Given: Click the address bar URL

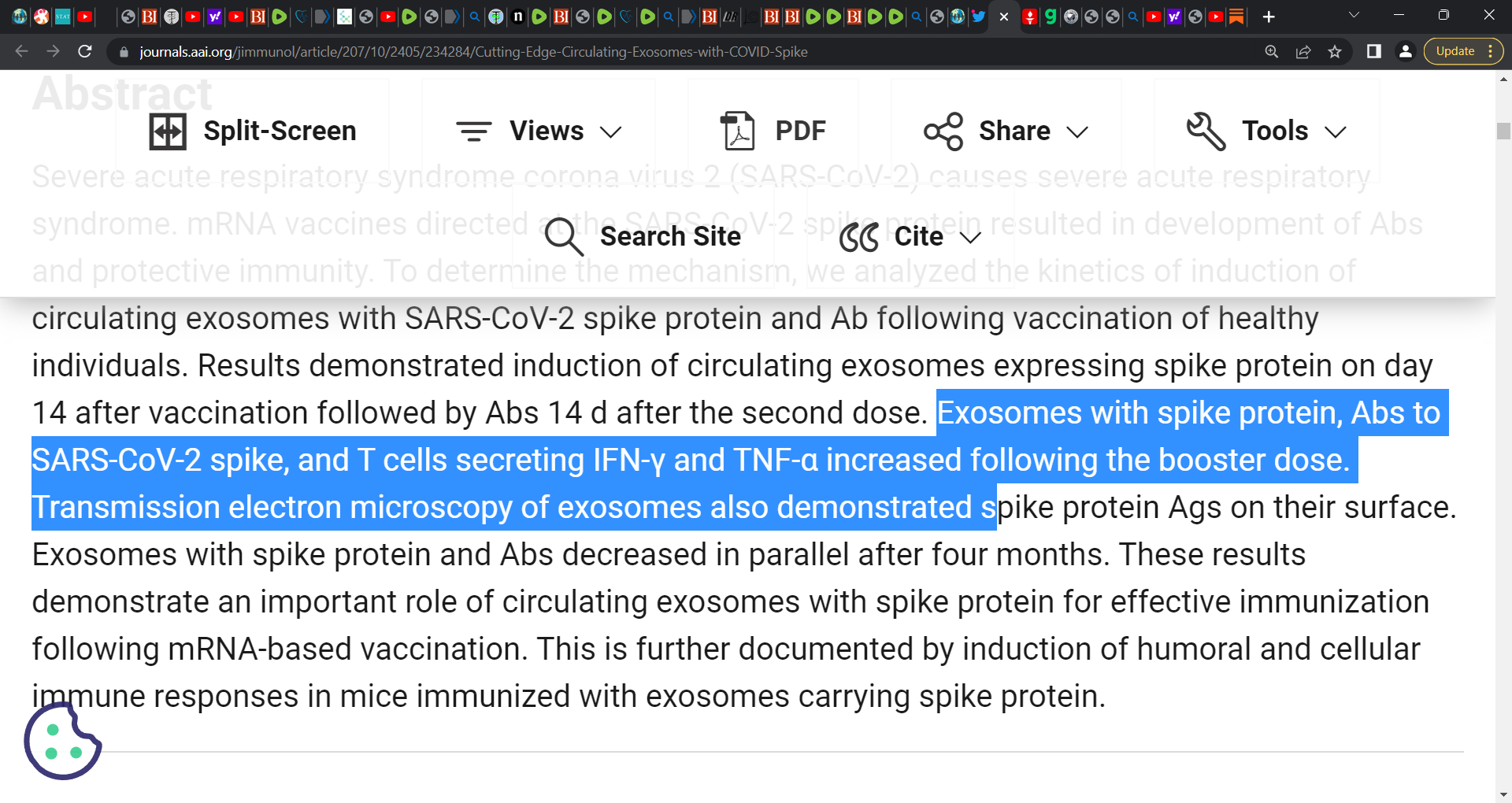Looking at the screenshot, I should 472,52.
